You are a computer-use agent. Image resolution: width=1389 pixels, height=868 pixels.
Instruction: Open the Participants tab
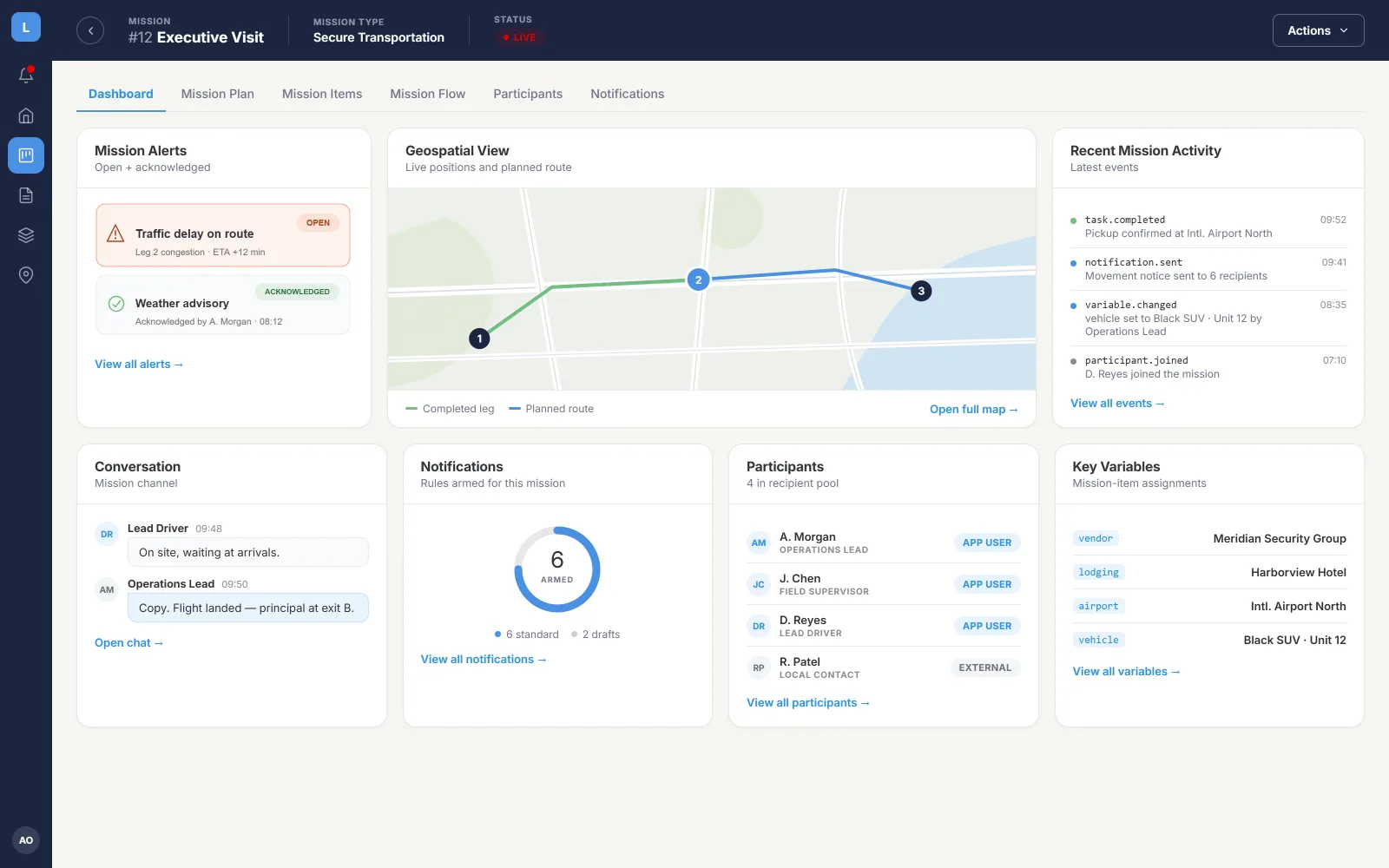[x=528, y=94]
